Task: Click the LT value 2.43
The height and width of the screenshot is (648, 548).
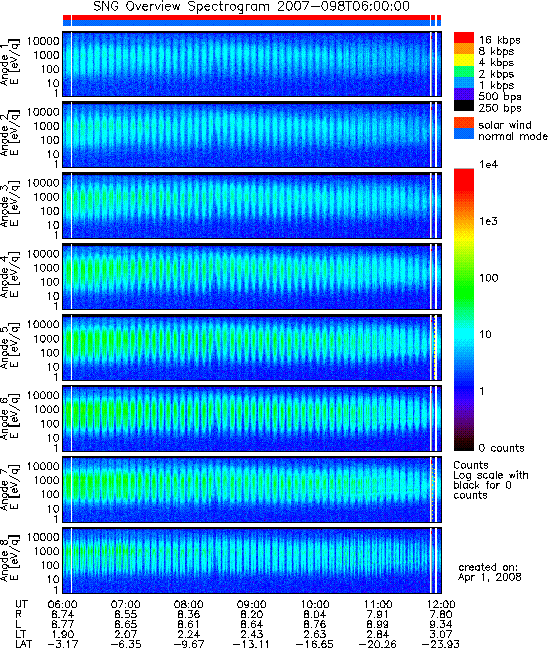Action: pos(252,634)
